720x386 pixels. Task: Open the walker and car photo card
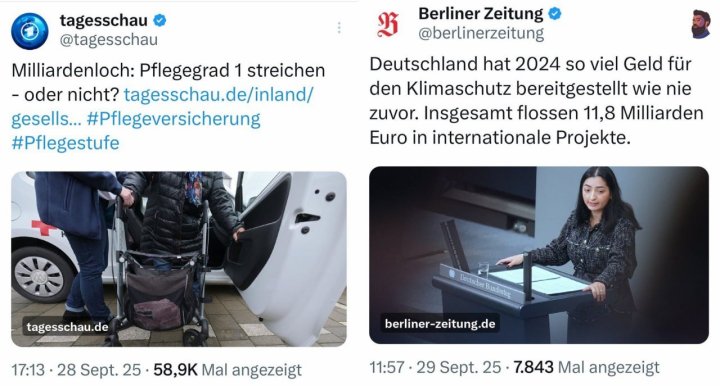point(179,259)
